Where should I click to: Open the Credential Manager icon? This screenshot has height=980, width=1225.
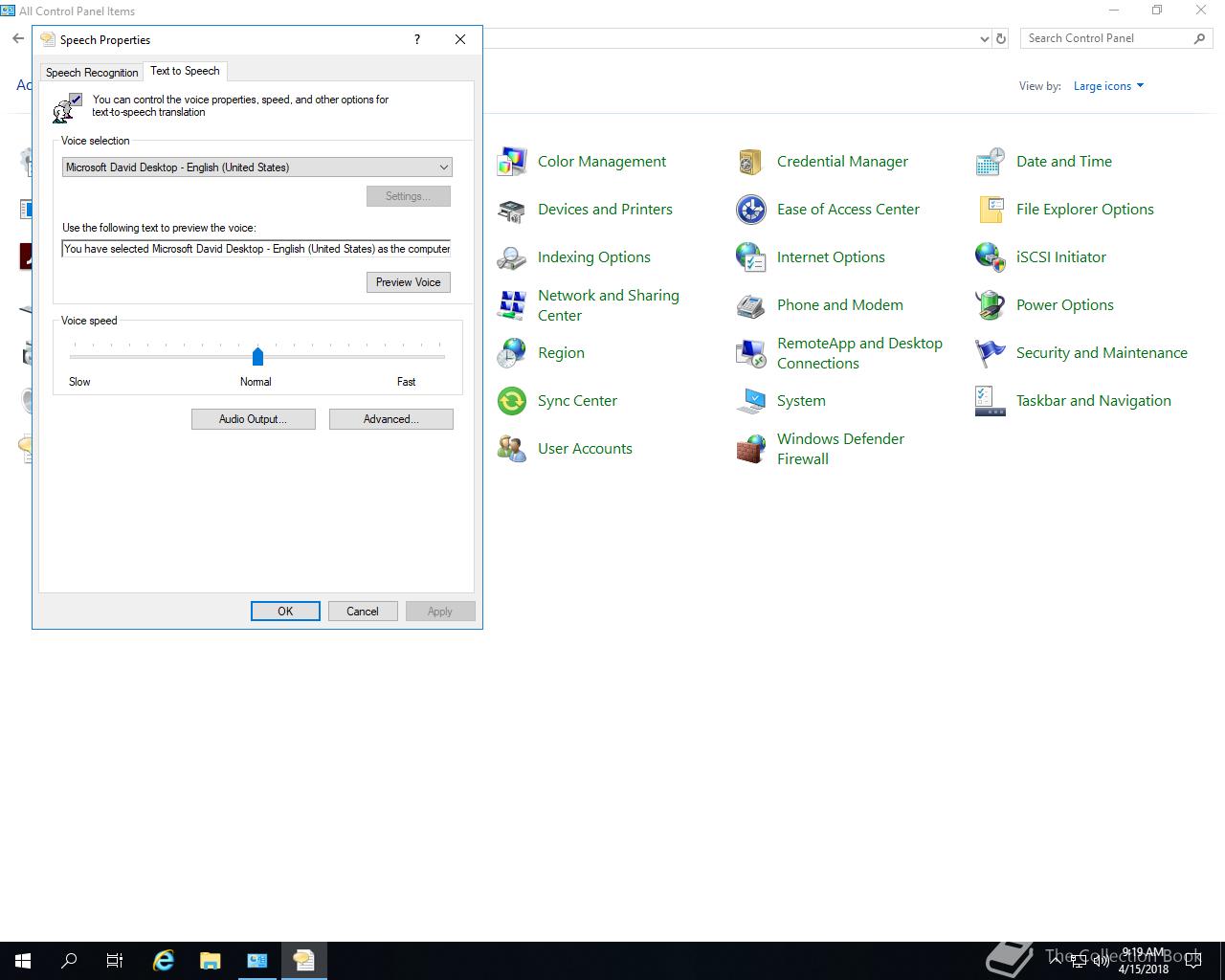751,162
